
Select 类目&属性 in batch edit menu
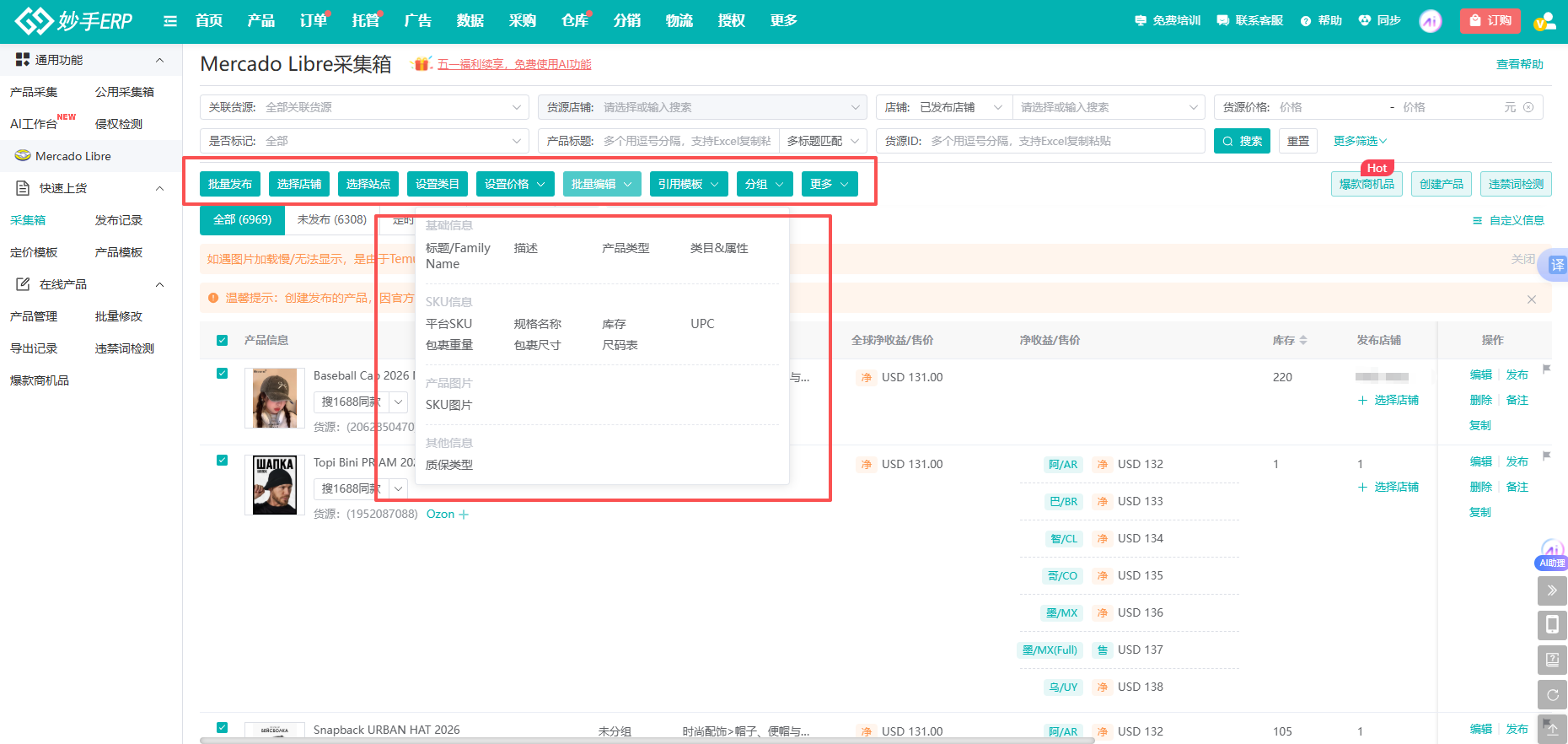(x=719, y=248)
